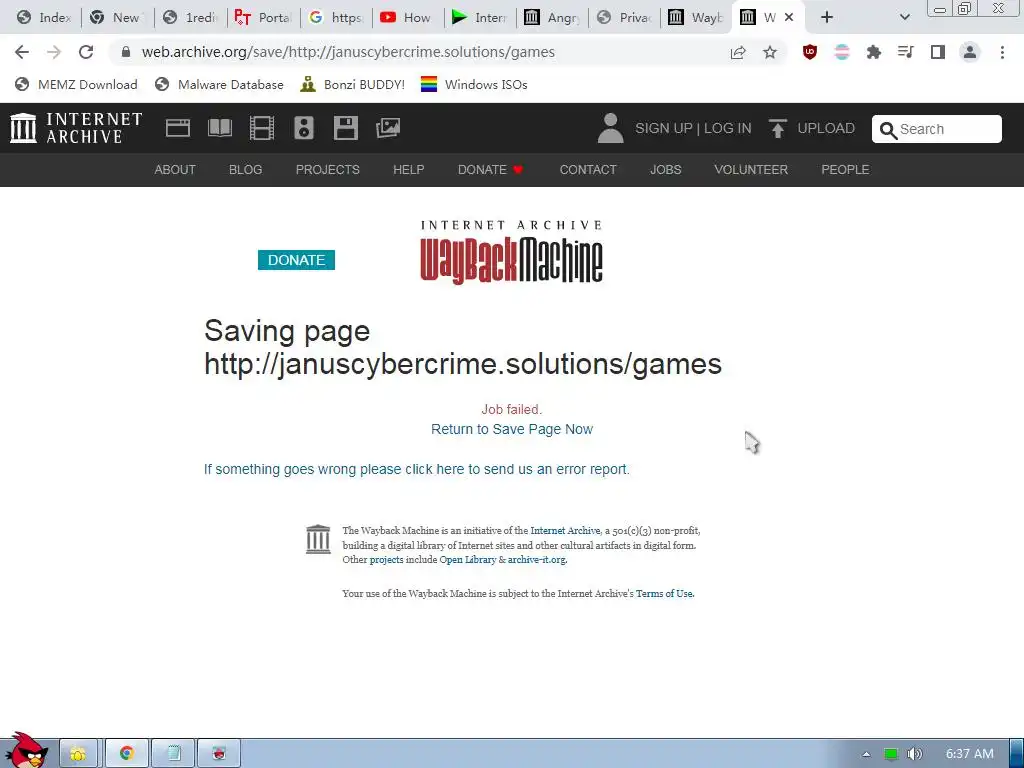
Task: Switch to the Angry tab
Action: (x=552, y=18)
